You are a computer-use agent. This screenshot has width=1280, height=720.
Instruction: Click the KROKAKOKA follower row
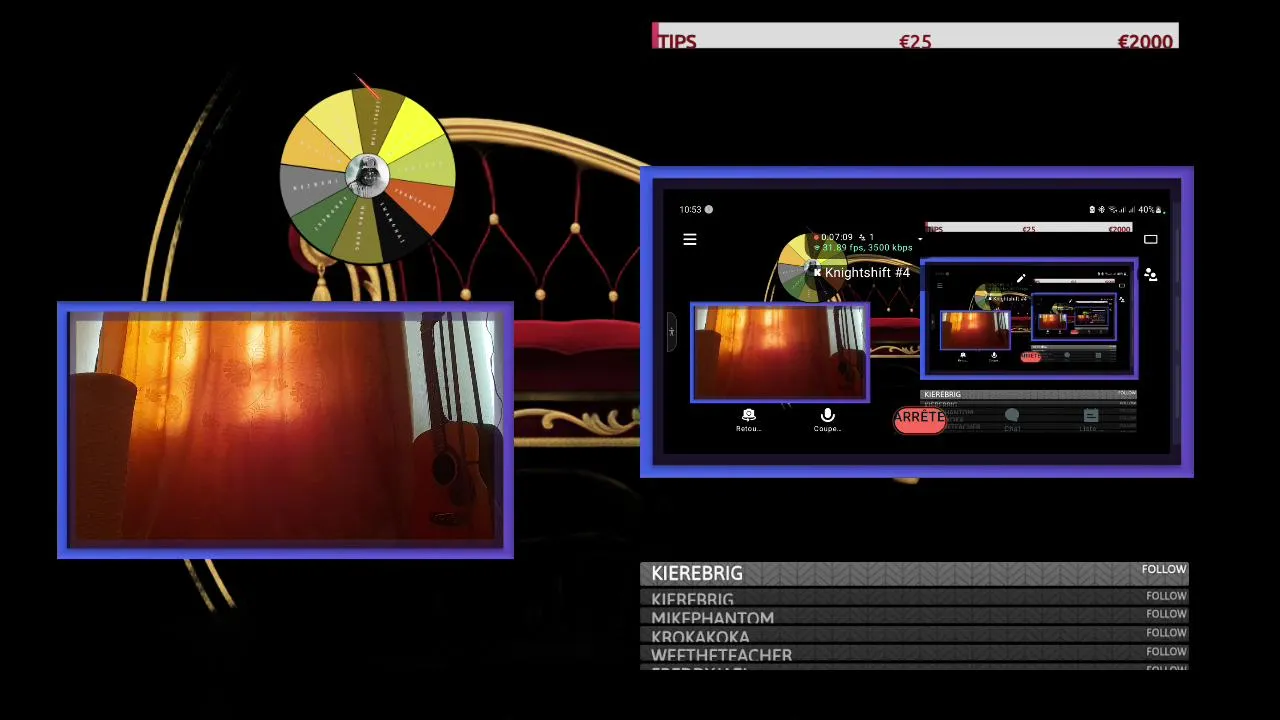[914, 636]
